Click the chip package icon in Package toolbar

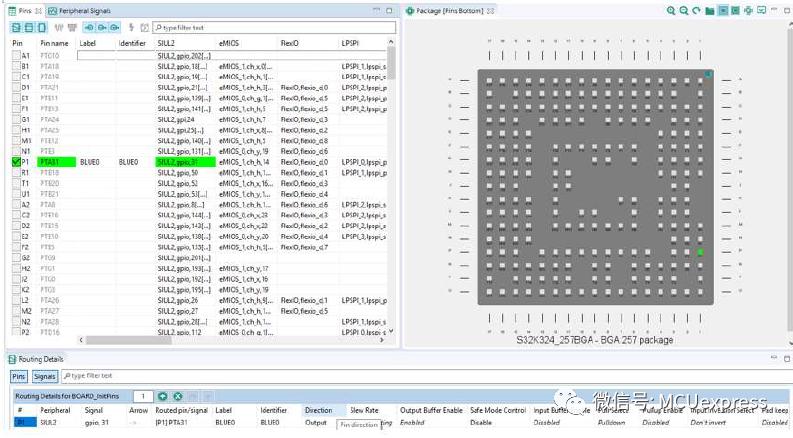click(748, 11)
